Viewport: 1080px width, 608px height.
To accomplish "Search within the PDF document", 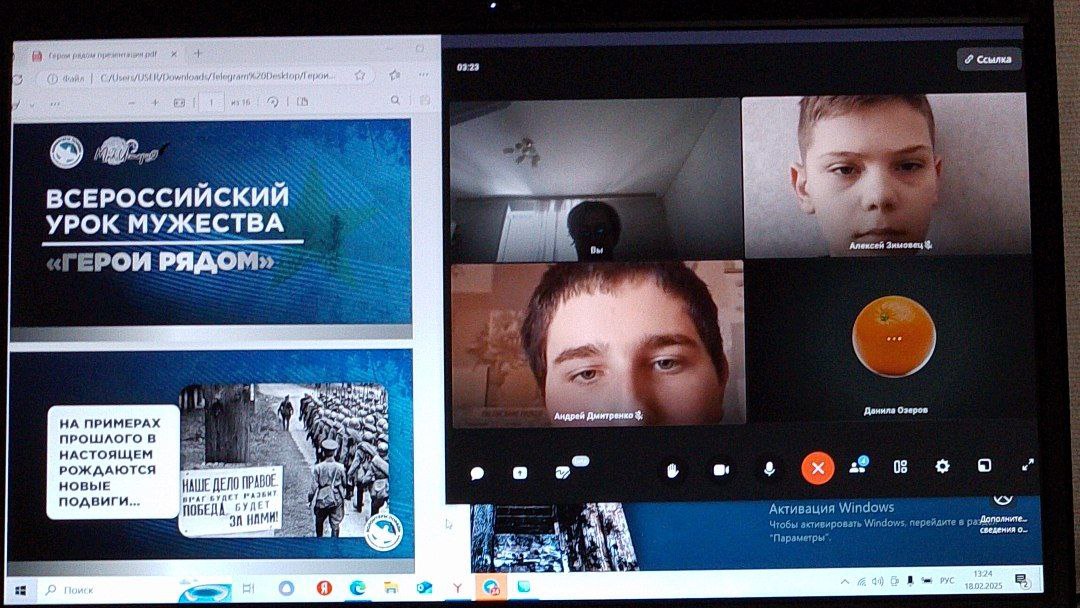I will point(395,101).
